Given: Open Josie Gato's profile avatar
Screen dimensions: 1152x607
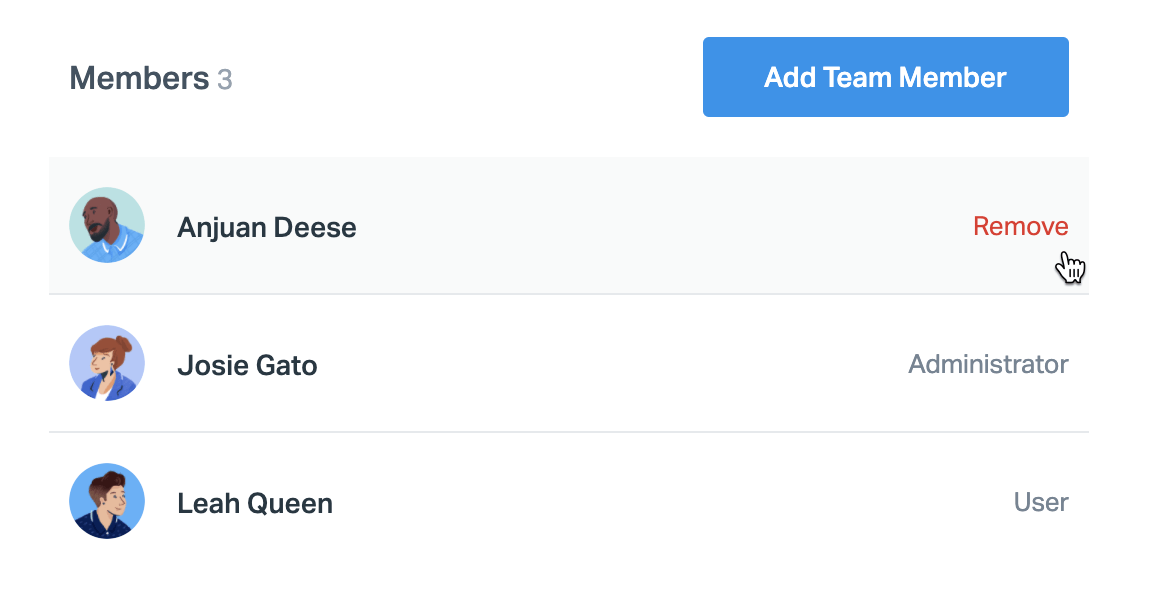Looking at the screenshot, I should [x=107, y=363].
